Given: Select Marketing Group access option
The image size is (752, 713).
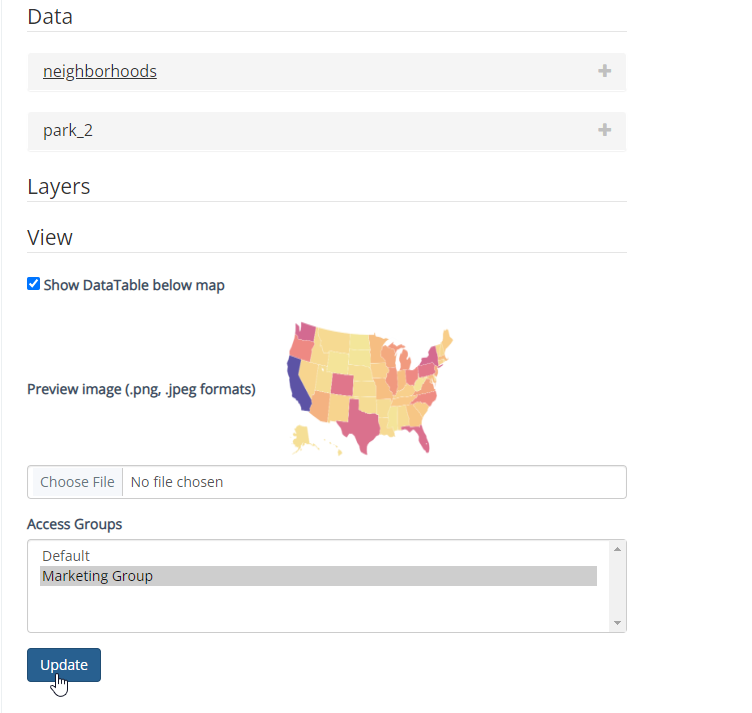Looking at the screenshot, I should coord(98,576).
